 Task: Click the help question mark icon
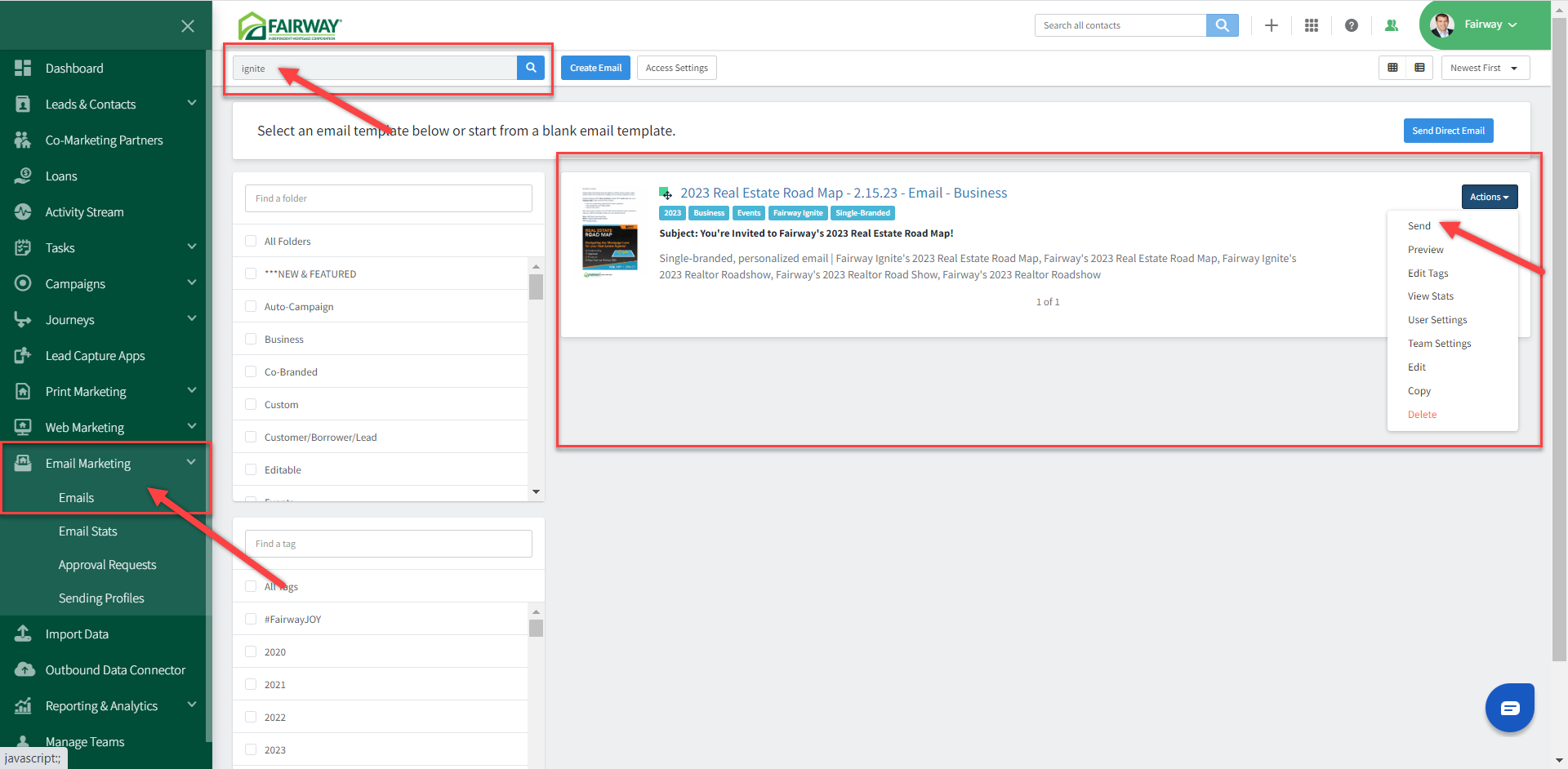point(1352,25)
